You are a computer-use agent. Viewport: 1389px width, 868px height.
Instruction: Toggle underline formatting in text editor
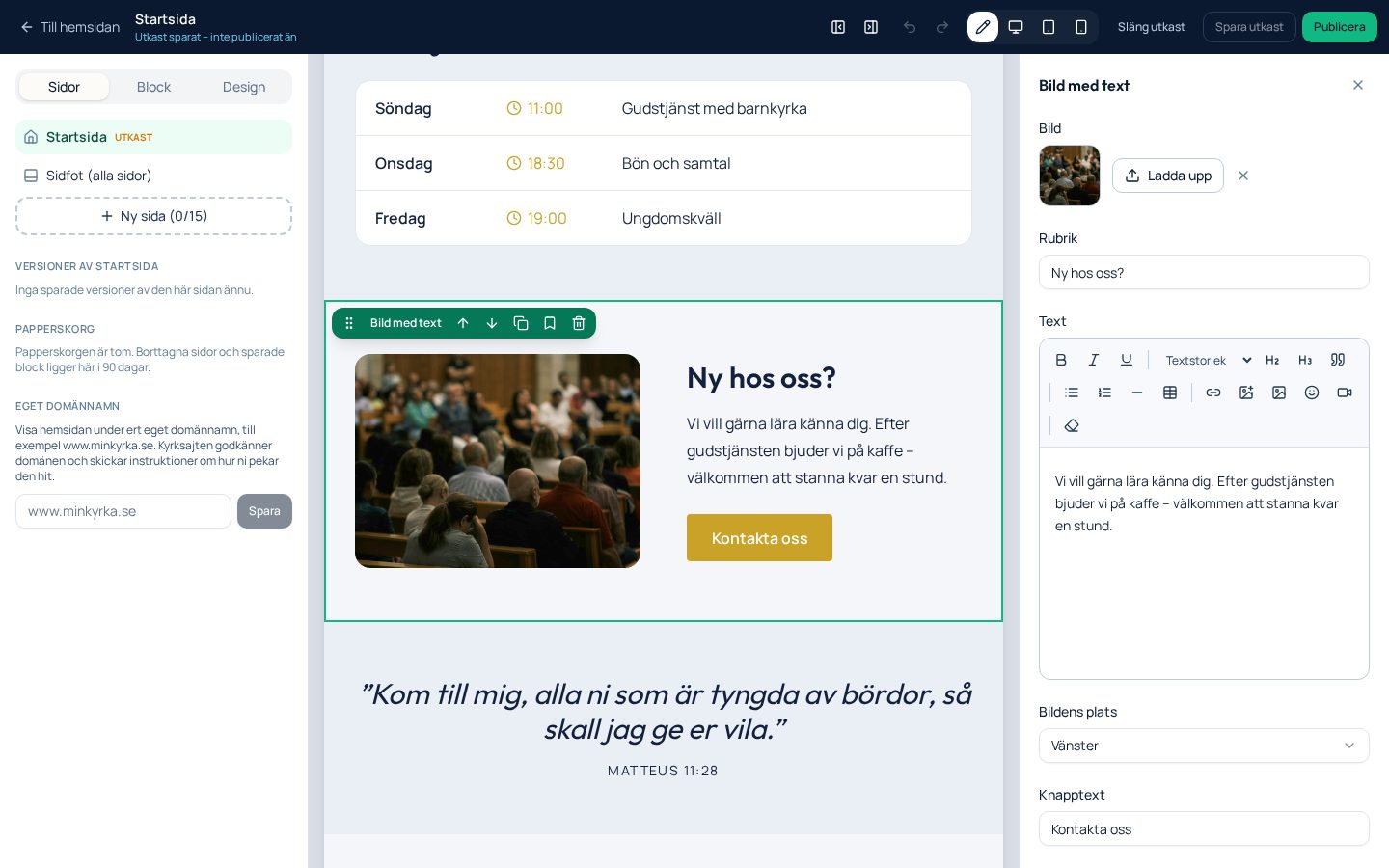[1127, 360]
